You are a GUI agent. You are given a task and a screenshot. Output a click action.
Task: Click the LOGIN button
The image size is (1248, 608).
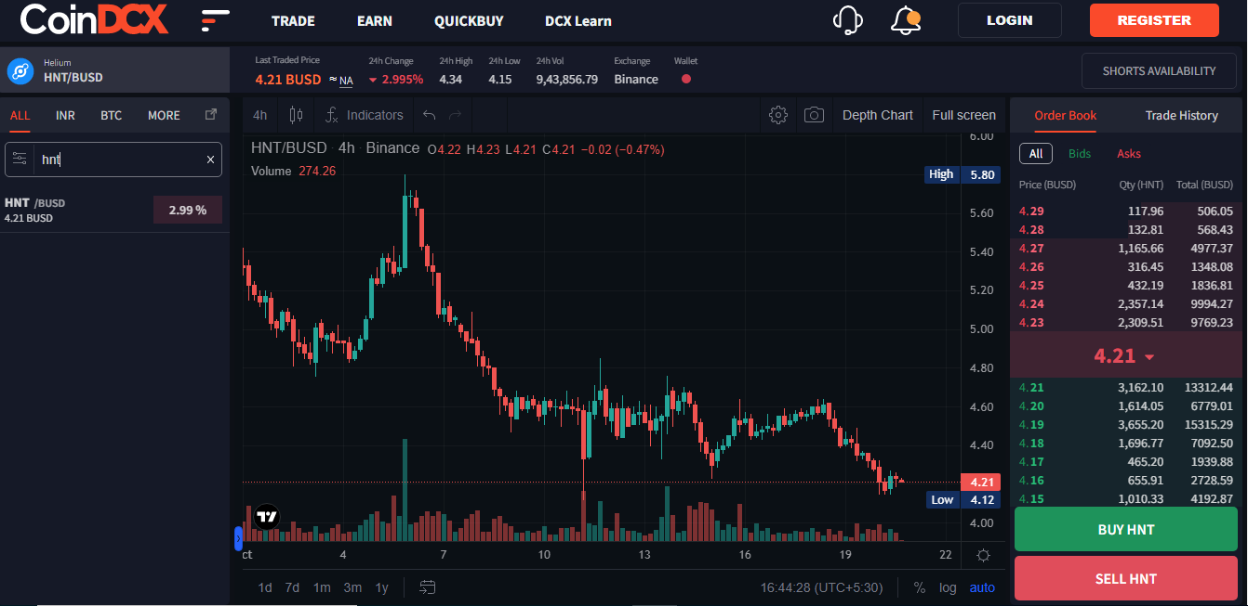click(x=1009, y=20)
